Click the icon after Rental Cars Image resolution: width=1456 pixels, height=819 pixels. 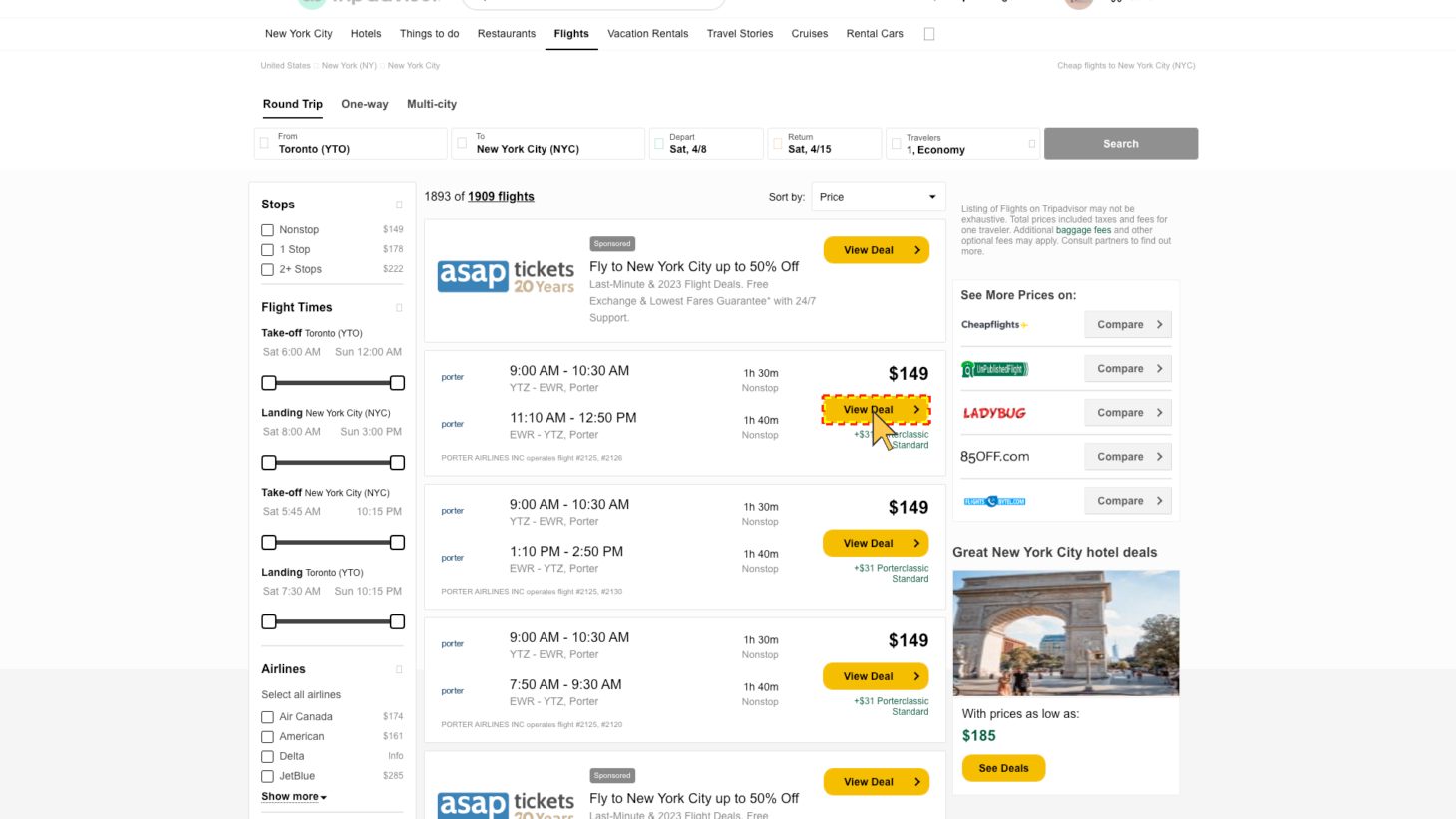(929, 34)
